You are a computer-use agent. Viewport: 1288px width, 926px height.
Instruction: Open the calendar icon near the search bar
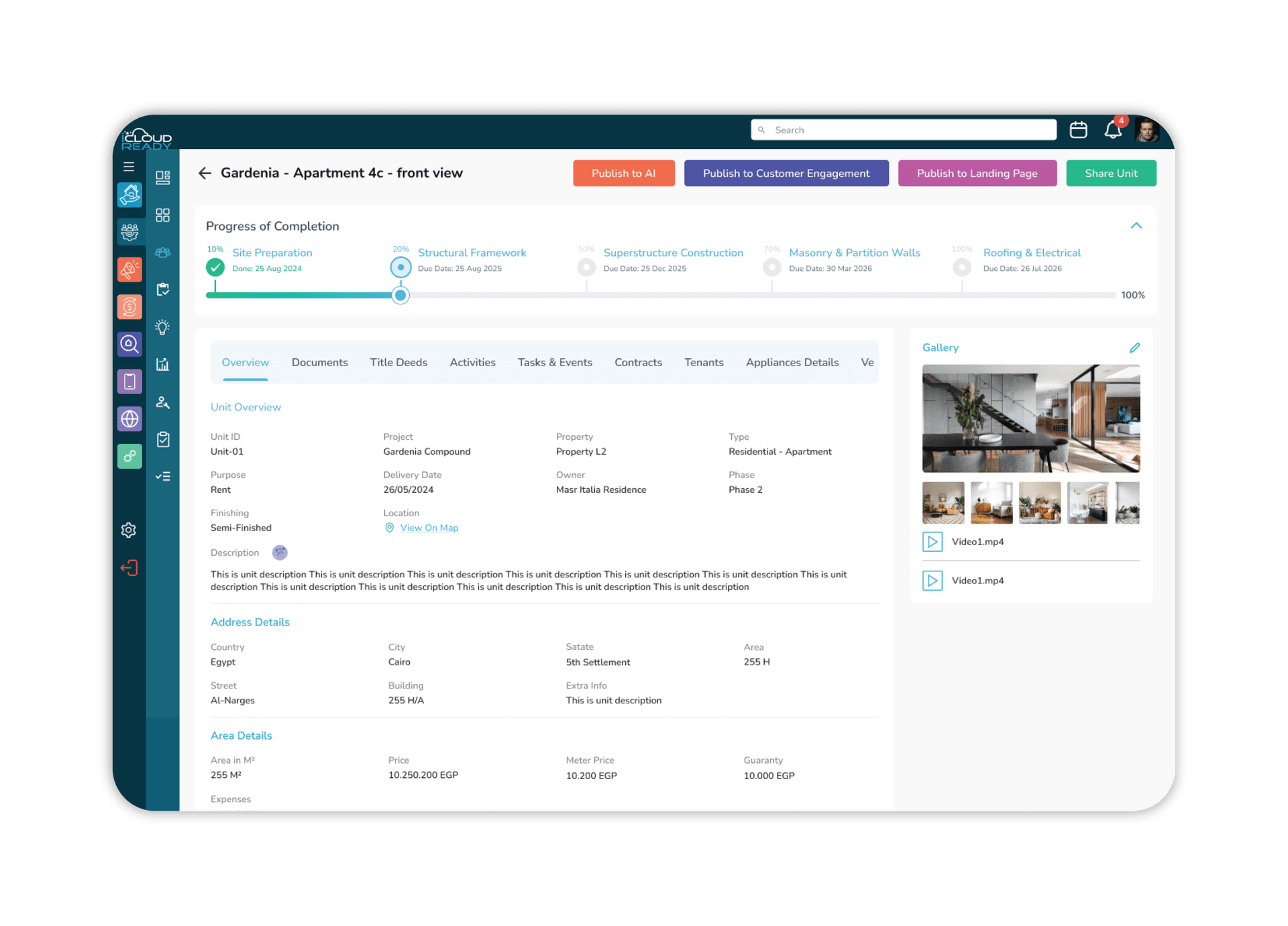point(1079,129)
